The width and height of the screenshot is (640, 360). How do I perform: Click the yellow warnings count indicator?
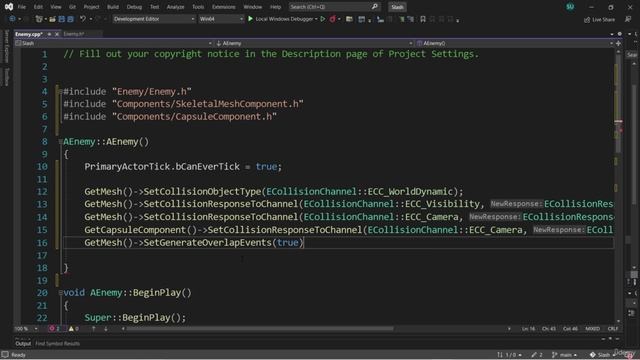tap(73, 329)
